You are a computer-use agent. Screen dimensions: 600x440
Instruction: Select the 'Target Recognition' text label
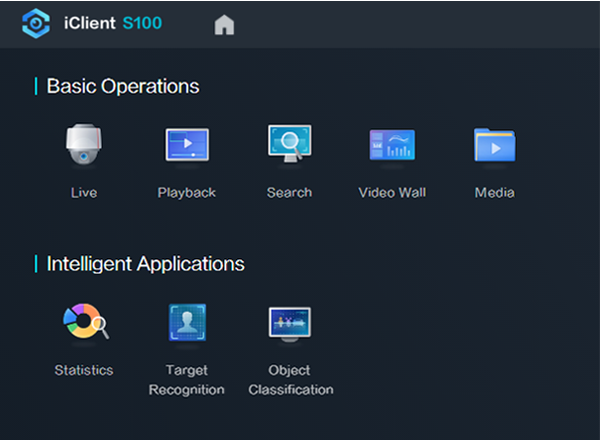click(187, 380)
